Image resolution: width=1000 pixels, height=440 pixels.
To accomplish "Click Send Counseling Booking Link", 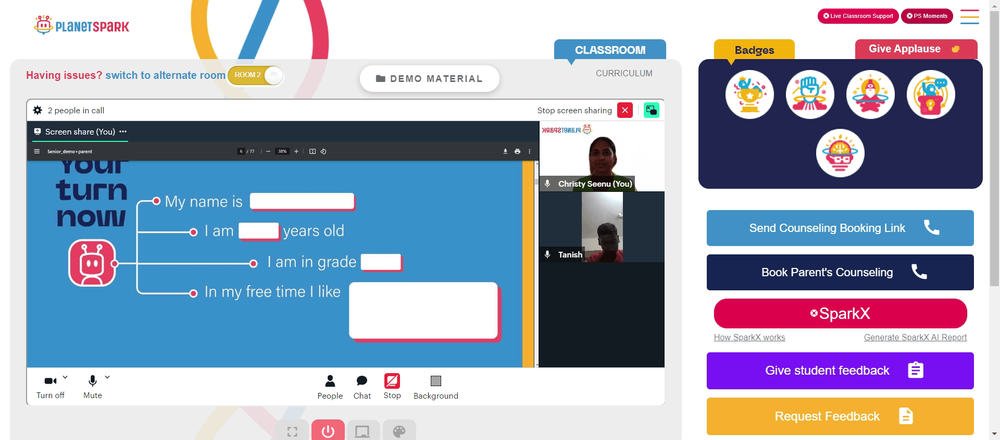I will tap(840, 228).
